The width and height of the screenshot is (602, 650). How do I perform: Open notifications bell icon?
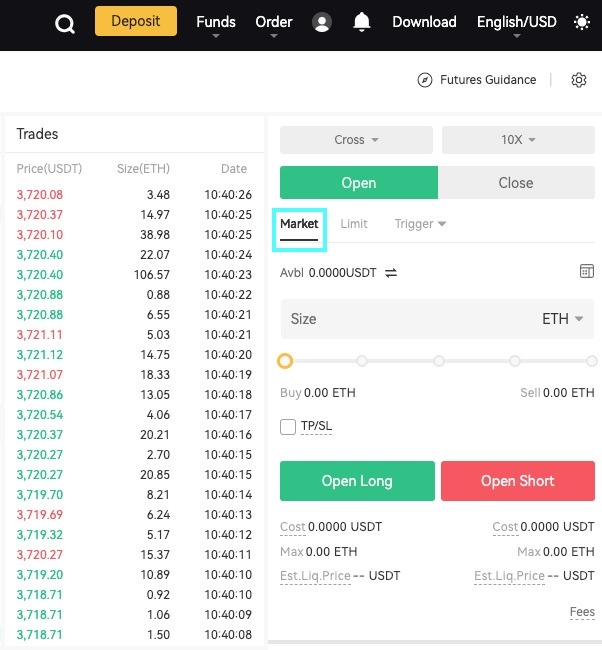362,22
